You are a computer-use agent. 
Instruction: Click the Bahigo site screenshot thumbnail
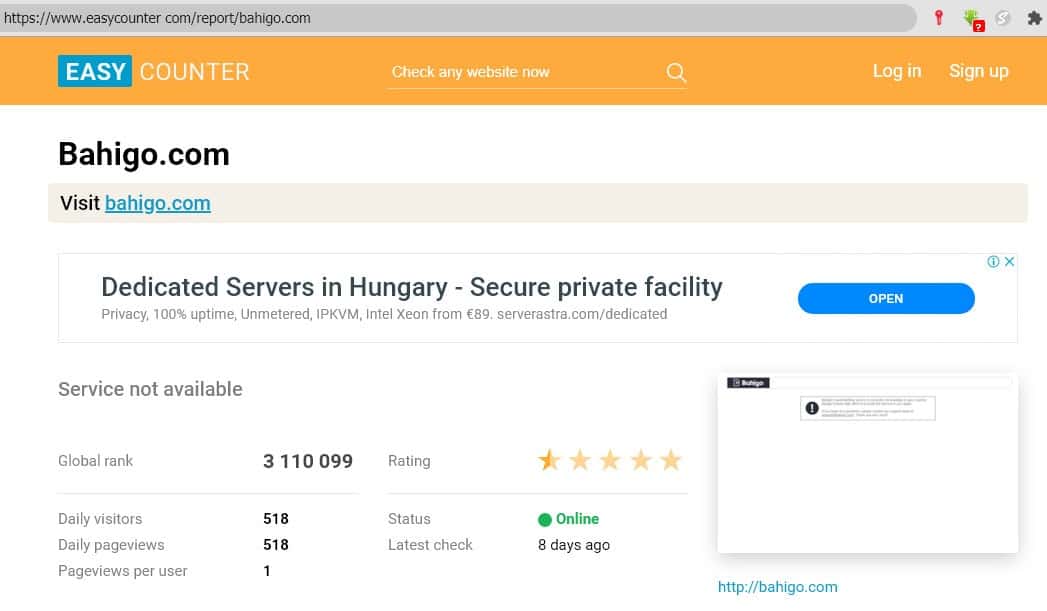(x=867, y=462)
